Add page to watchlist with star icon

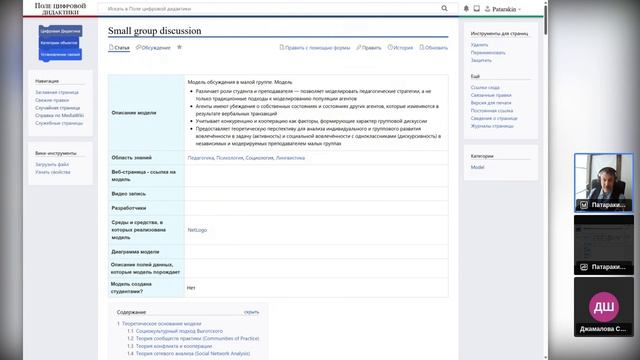click(x=179, y=47)
